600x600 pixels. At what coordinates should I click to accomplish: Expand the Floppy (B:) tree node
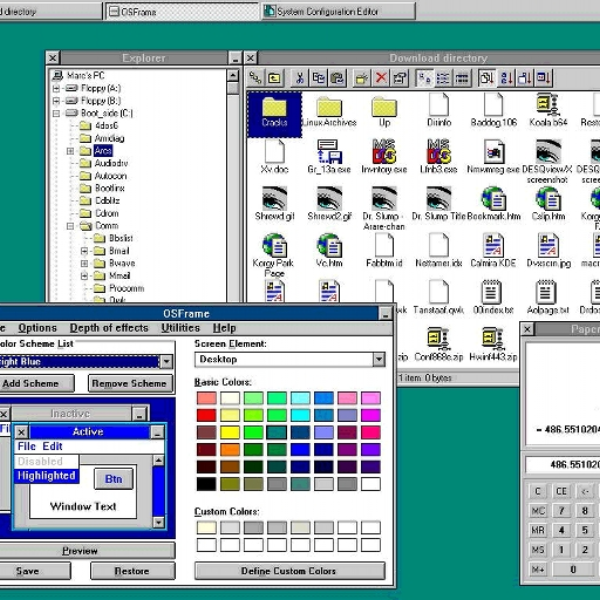tap(56, 101)
